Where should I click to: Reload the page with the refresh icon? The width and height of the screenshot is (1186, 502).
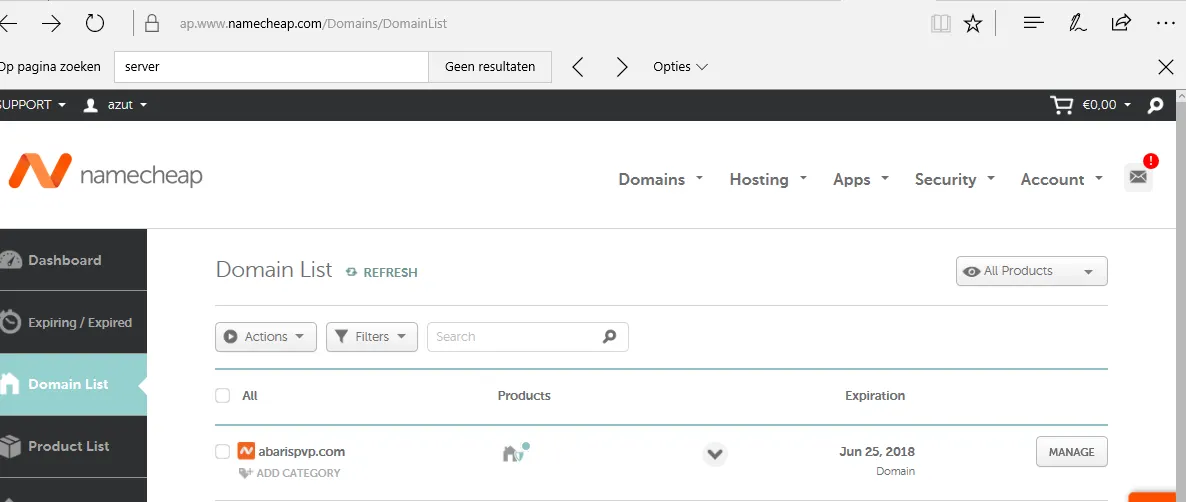tap(95, 23)
